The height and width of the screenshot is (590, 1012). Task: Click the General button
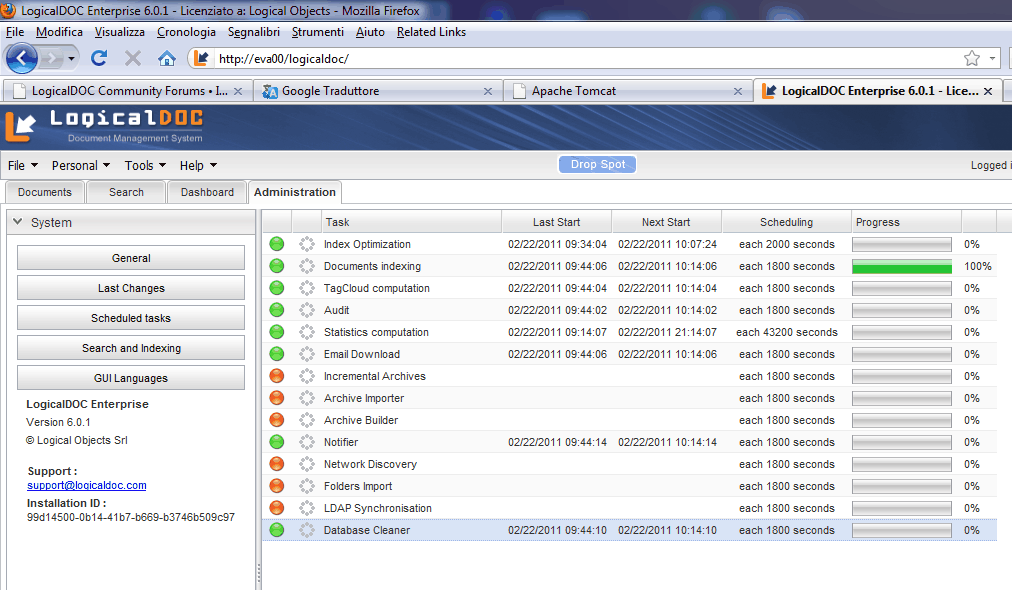coord(131,258)
